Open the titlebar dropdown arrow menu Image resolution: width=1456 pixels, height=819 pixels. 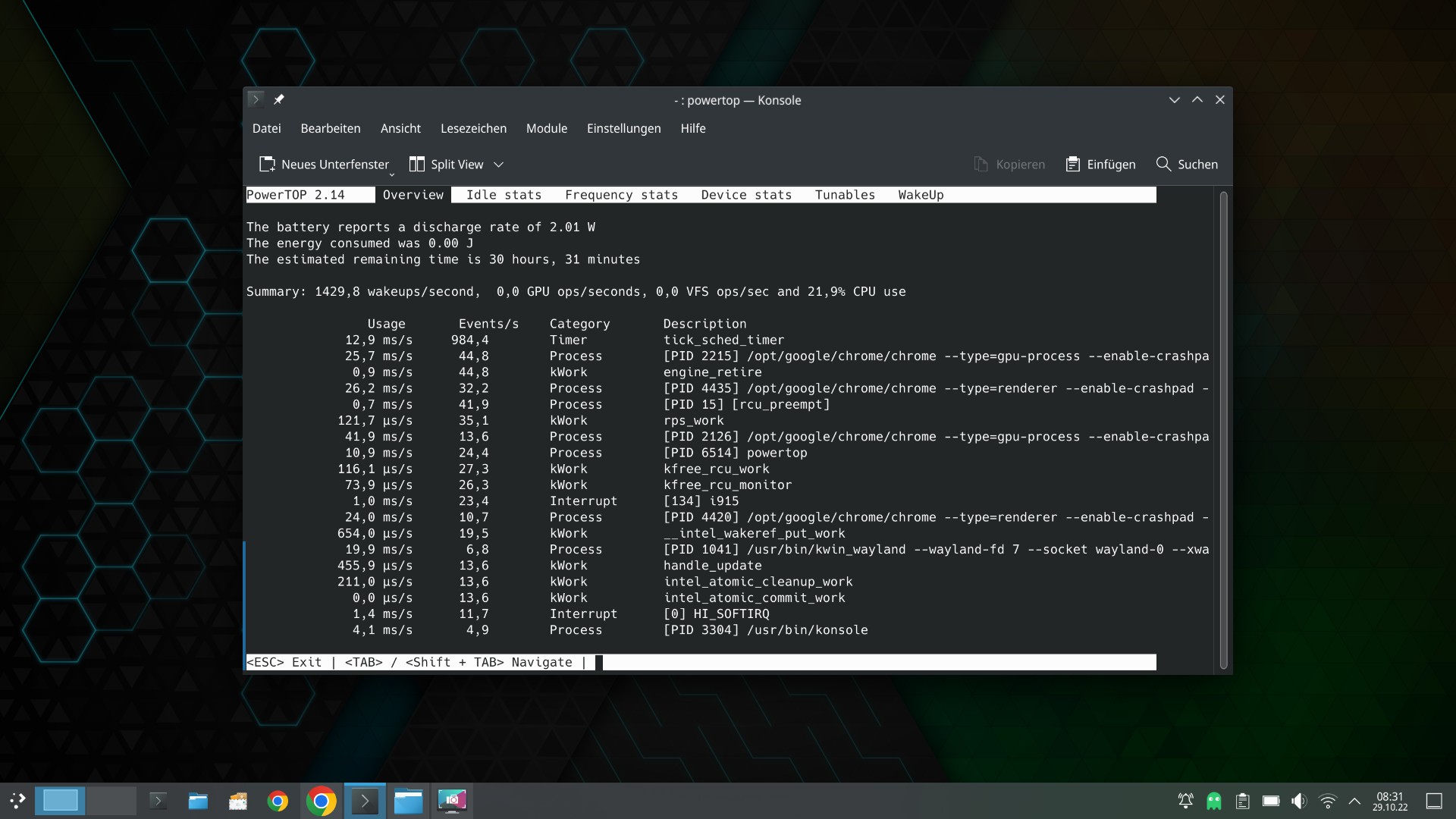coord(1174,99)
